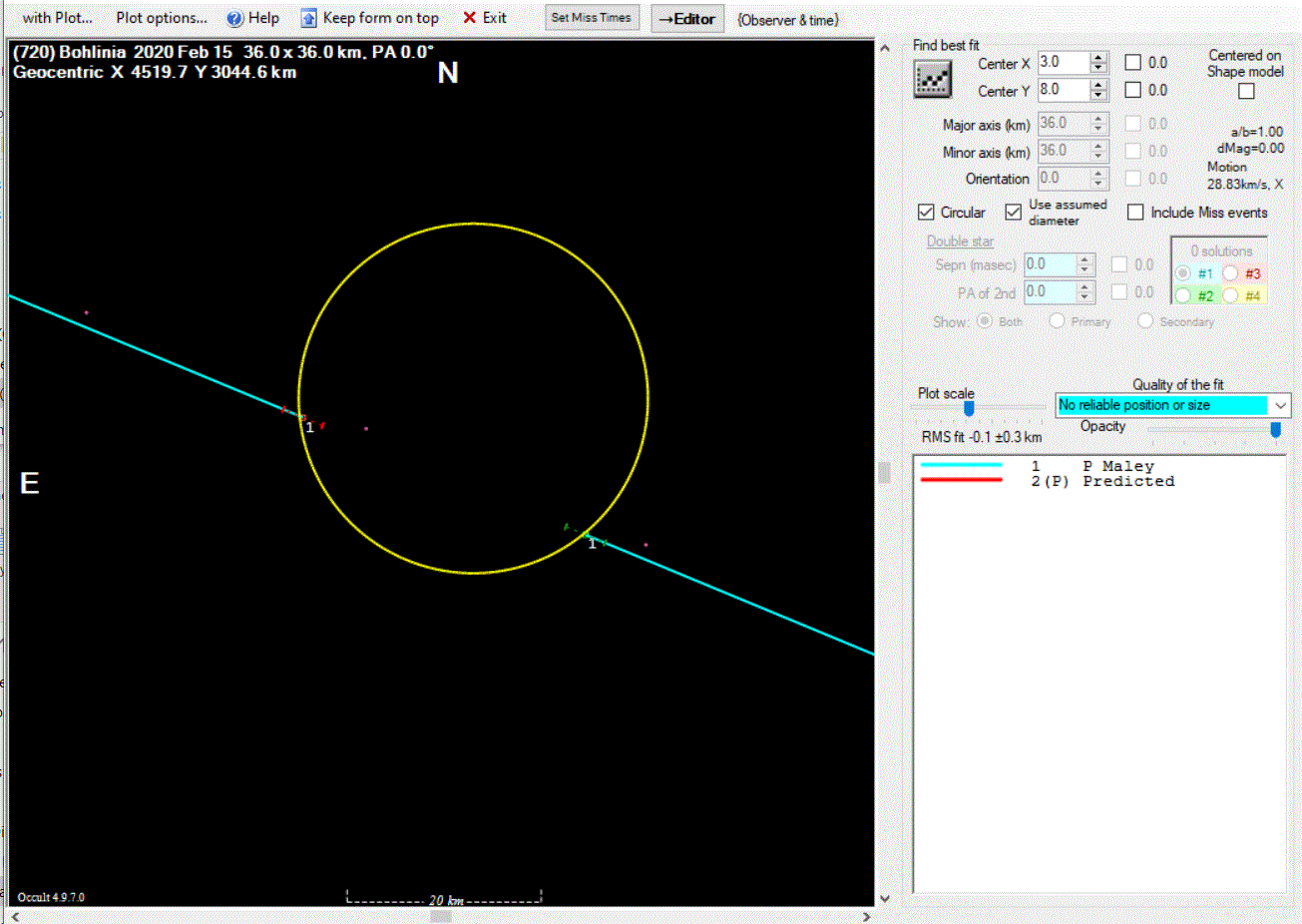Viewport: 1302px width, 924px height.
Task: Select solution #3 radio button
Action: click(1230, 273)
